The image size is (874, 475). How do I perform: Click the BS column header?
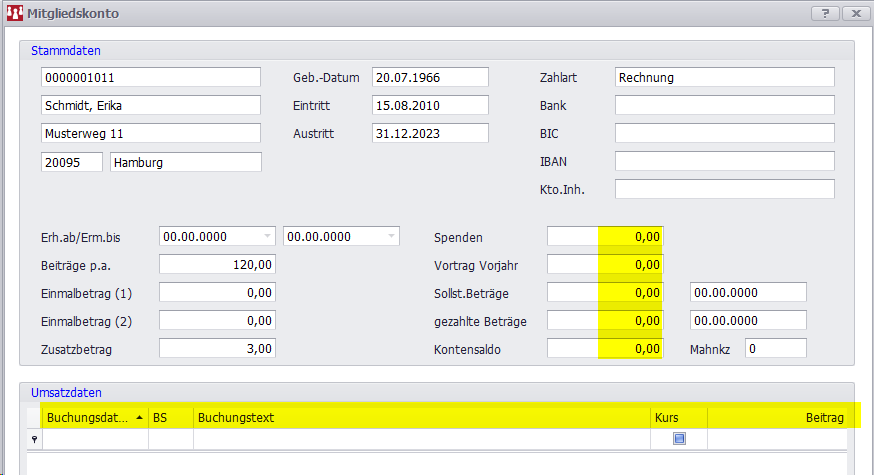(x=170, y=417)
